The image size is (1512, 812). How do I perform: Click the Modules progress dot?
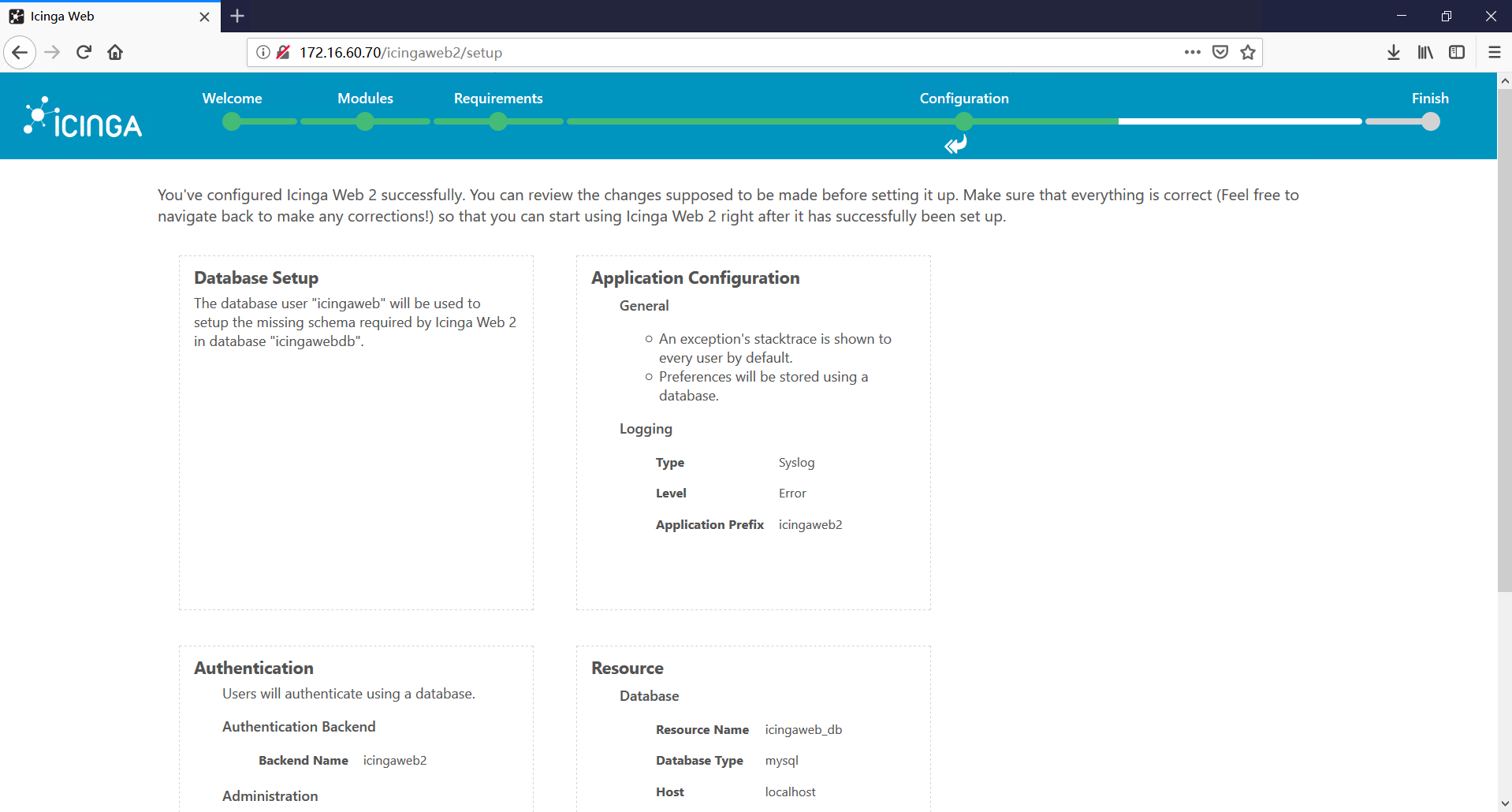point(365,121)
